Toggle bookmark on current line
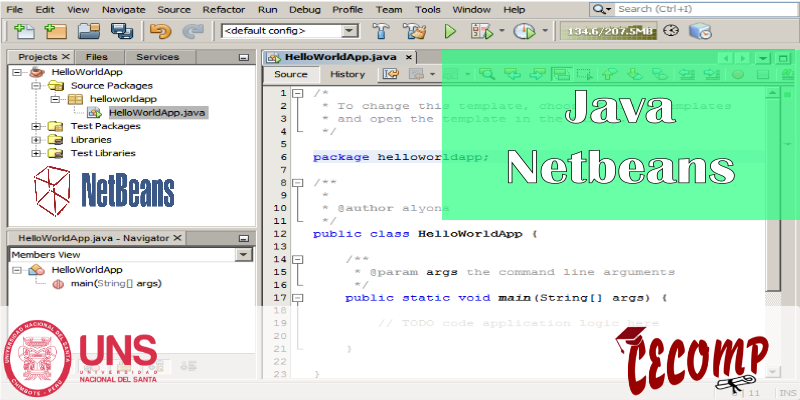The width and height of the screenshot is (800, 400). tap(660, 74)
